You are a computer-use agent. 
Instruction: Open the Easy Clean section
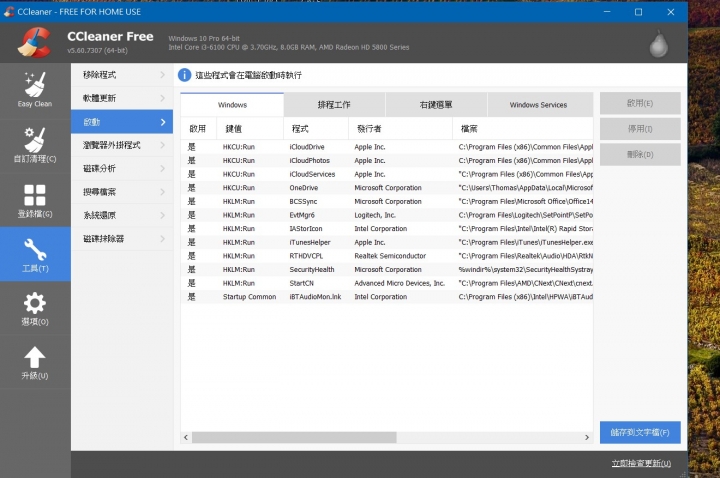(x=35, y=90)
